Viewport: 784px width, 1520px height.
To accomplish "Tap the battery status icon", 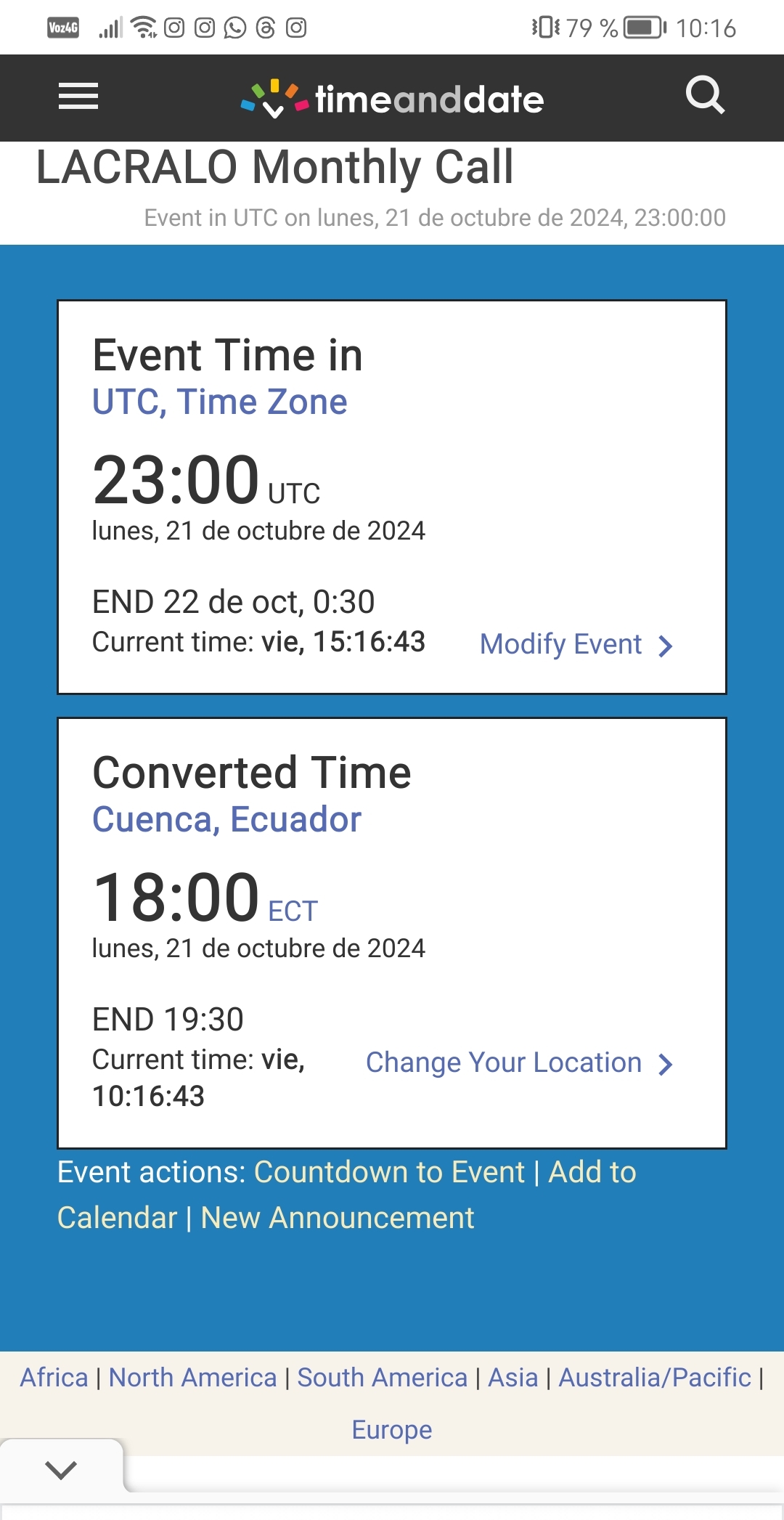I will (x=645, y=28).
